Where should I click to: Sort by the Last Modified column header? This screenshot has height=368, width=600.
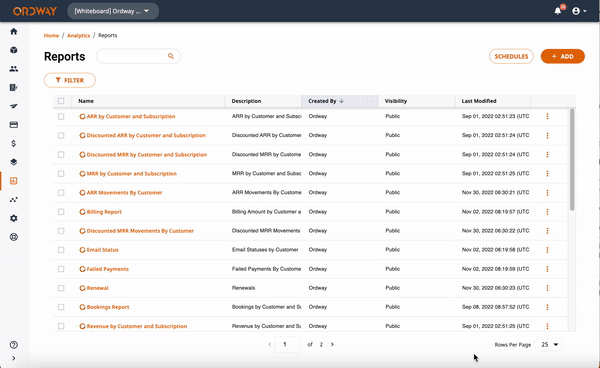pyautogui.click(x=479, y=101)
